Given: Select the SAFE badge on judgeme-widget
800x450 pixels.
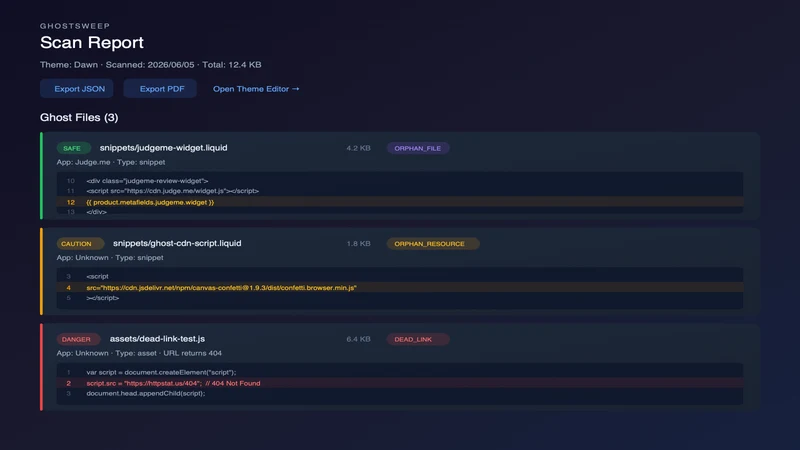Looking at the screenshot, I should coord(73,148).
